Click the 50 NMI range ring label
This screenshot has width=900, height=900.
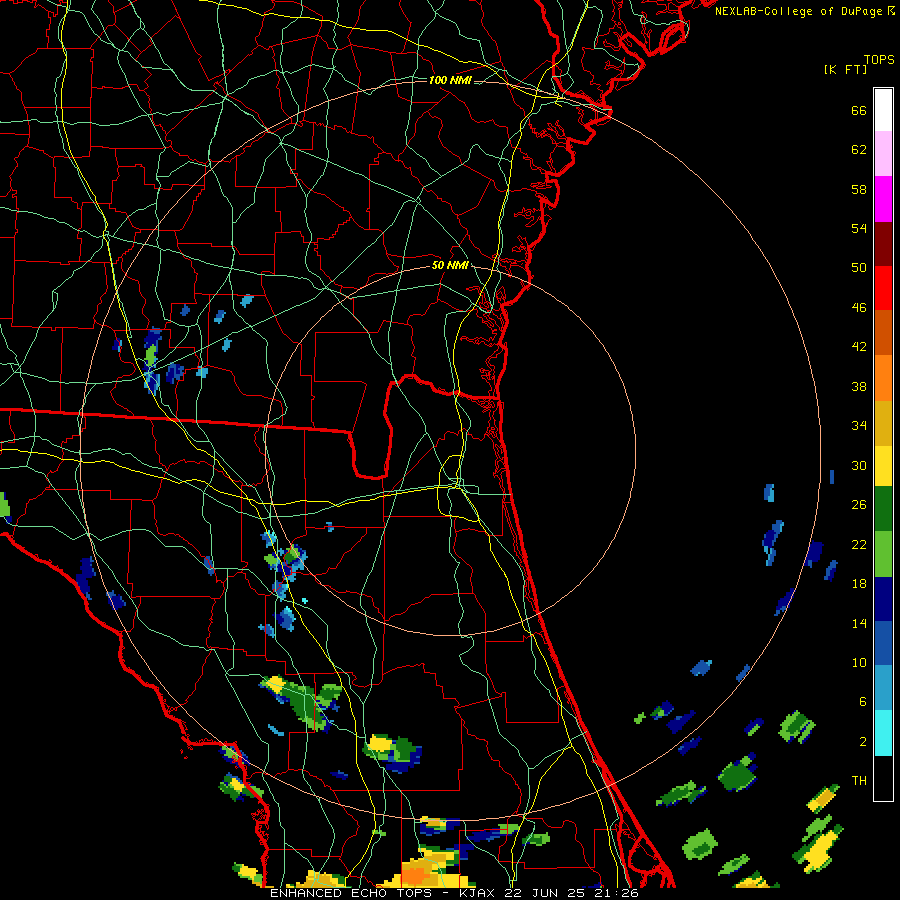450,265
